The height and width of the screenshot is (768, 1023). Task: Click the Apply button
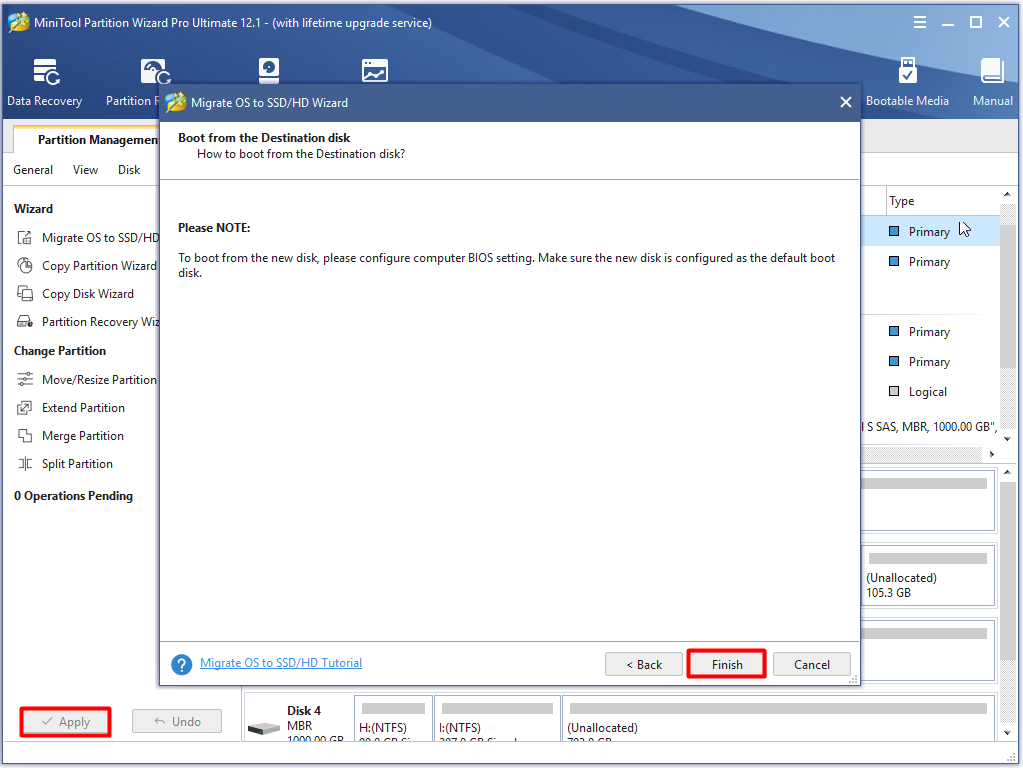[65, 722]
